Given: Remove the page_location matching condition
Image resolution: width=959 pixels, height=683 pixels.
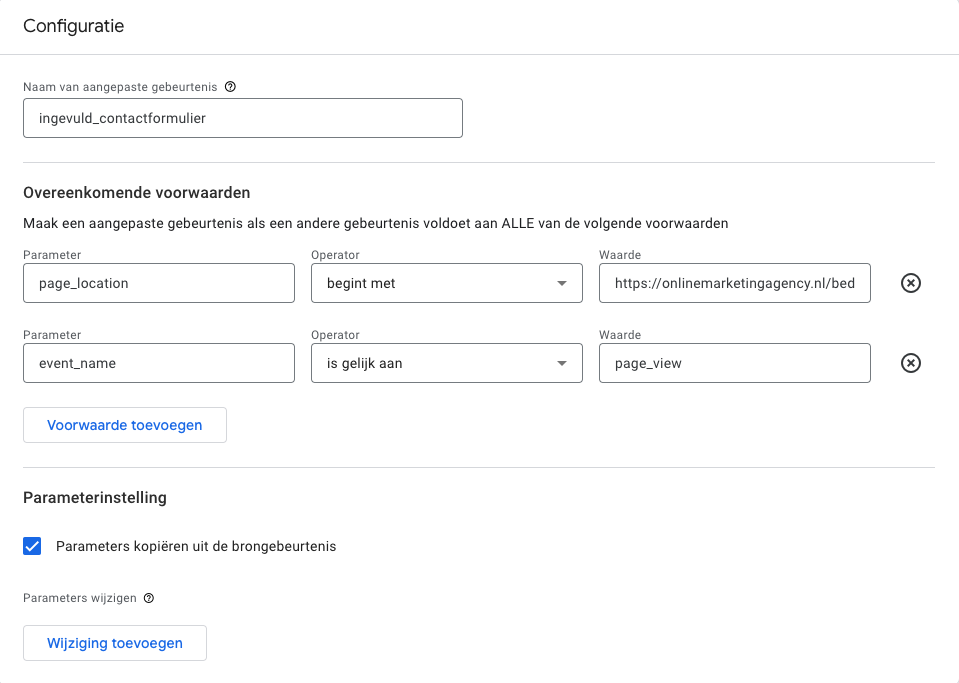Looking at the screenshot, I should click(910, 283).
